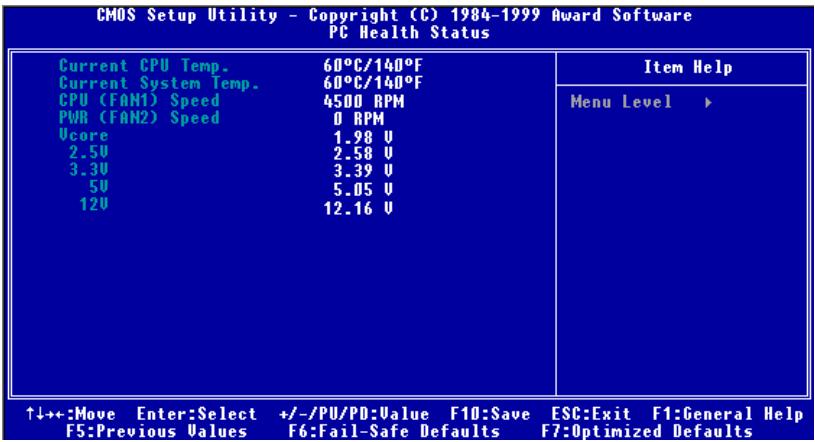815x442 pixels.
Task: Click the CPU temperature value in the first row
Action: pos(373,66)
